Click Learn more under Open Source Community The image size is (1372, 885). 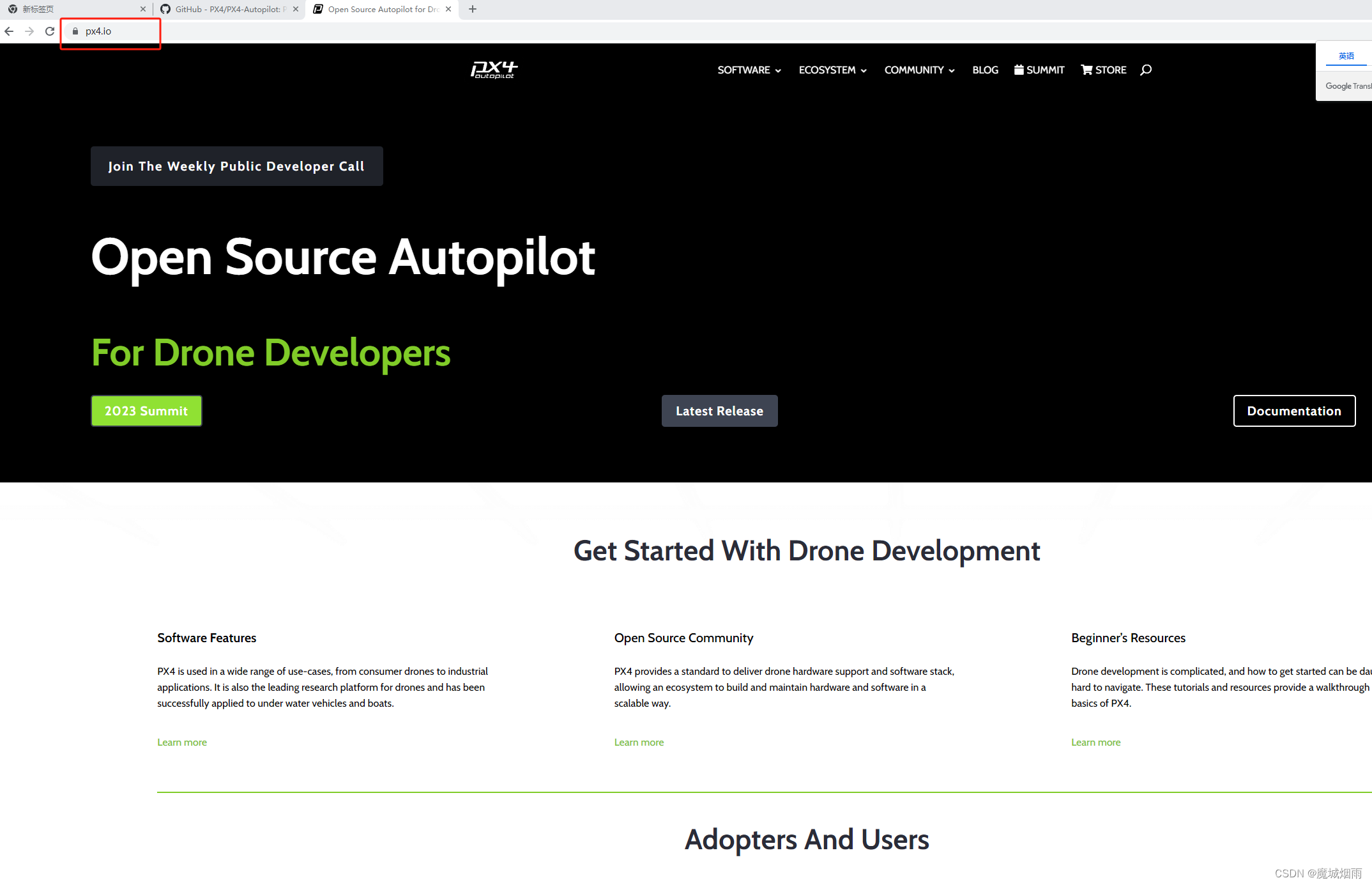click(x=639, y=742)
